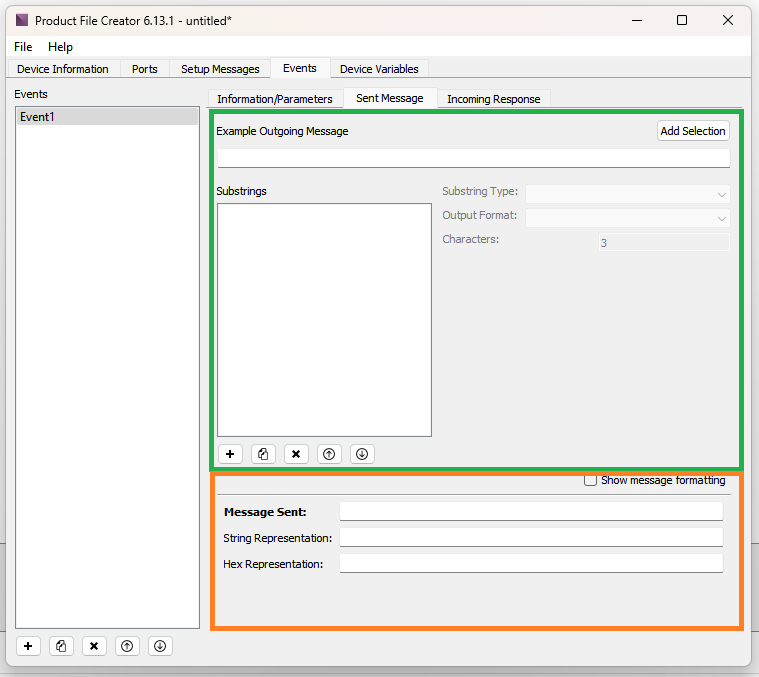Delete event using the X icon
The height and width of the screenshot is (677, 759).
click(x=94, y=646)
